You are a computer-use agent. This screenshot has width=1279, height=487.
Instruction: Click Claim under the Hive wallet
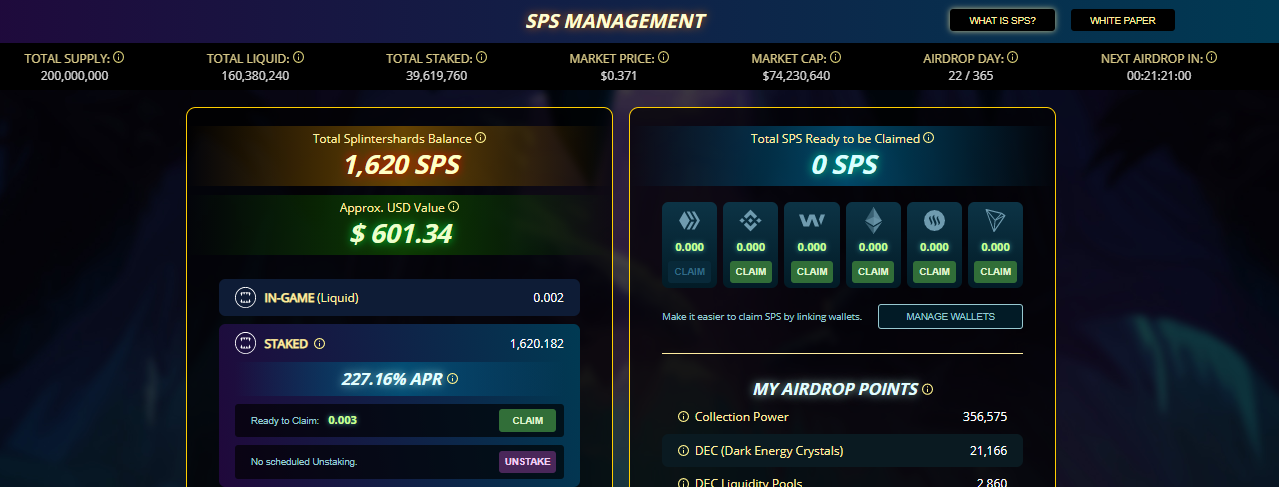coord(690,271)
